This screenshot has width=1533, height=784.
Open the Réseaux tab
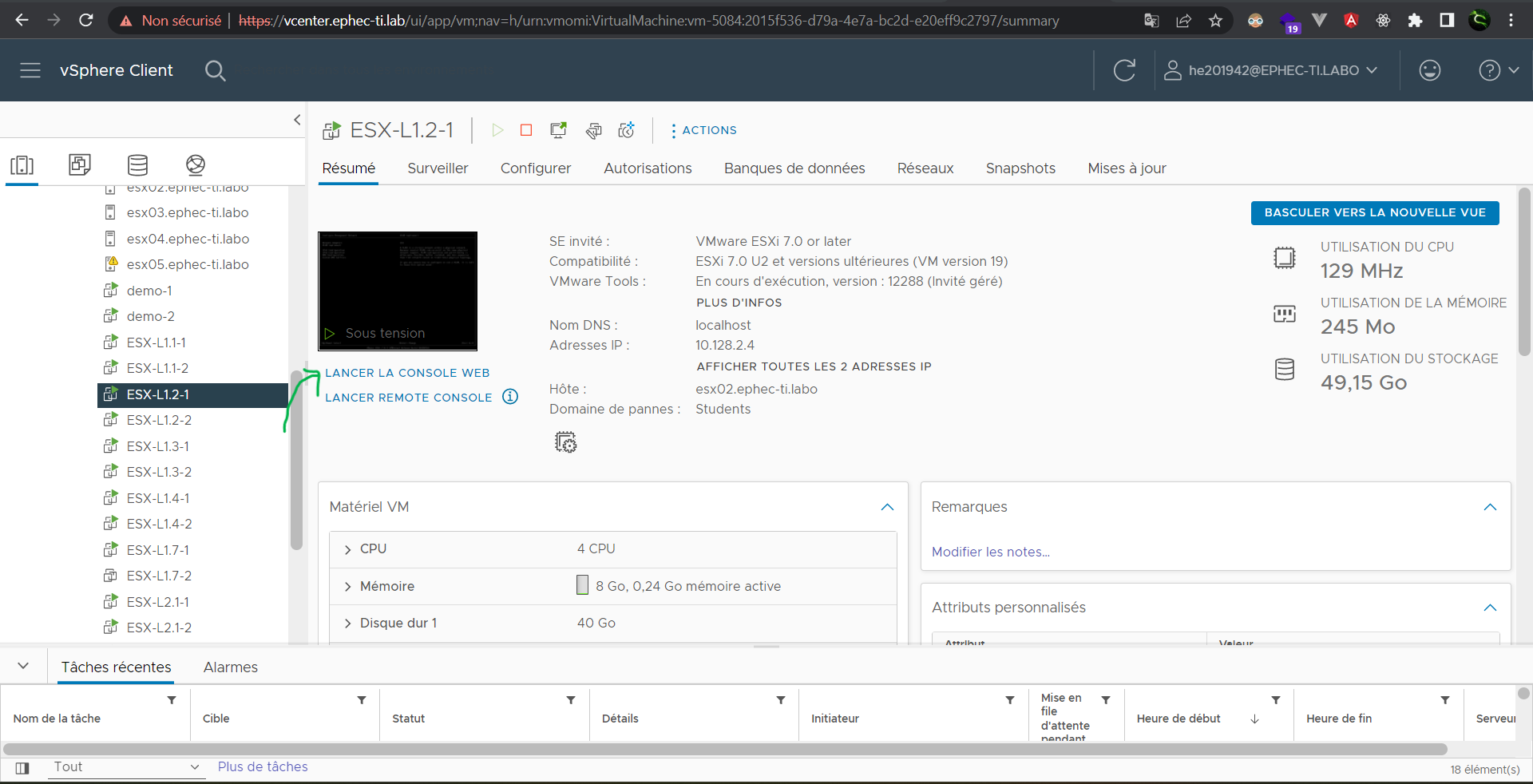tap(925, 168)
